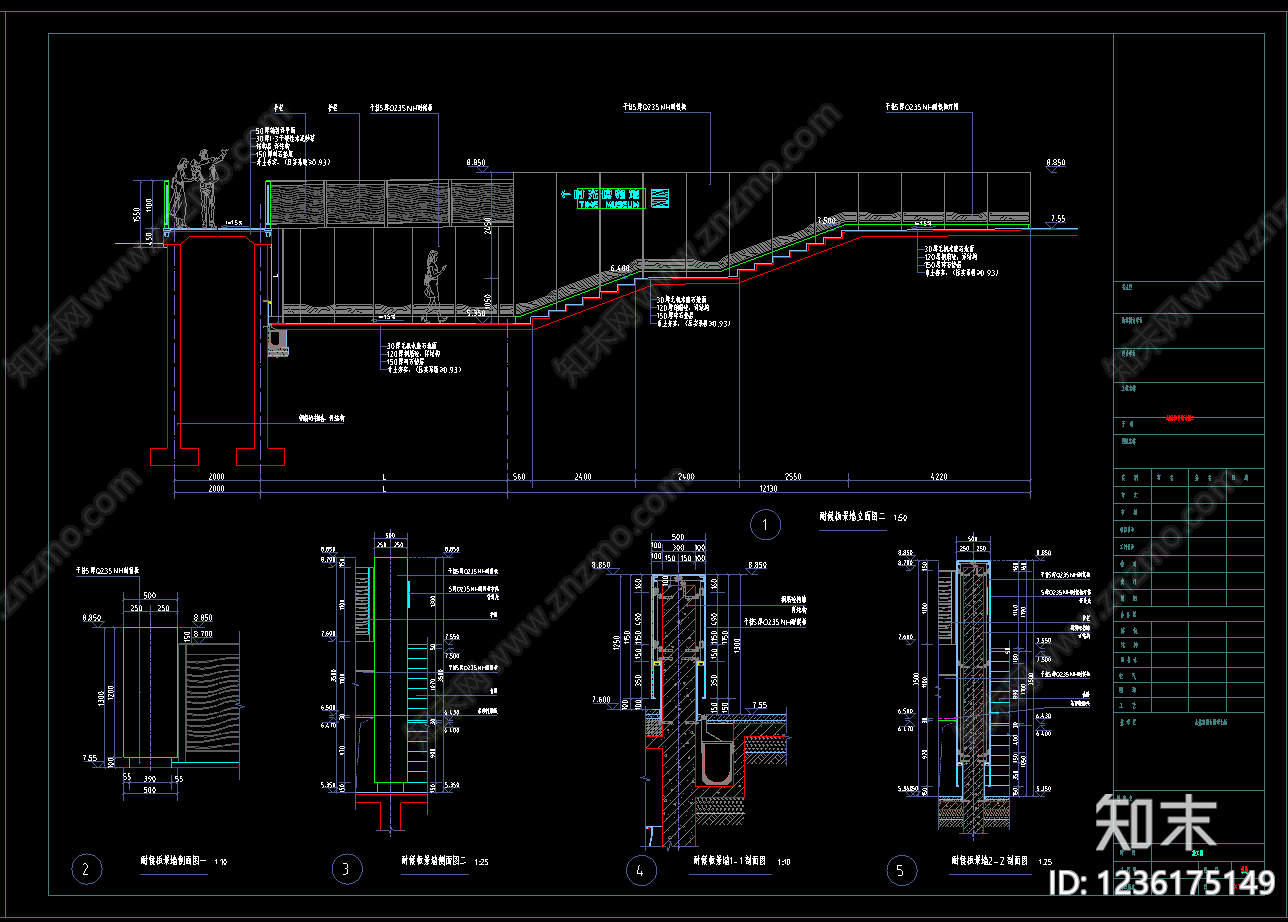This screenshot has width=1288, height=922.
Task: Click the circled number 5 section marker
Action: [901, 871]
